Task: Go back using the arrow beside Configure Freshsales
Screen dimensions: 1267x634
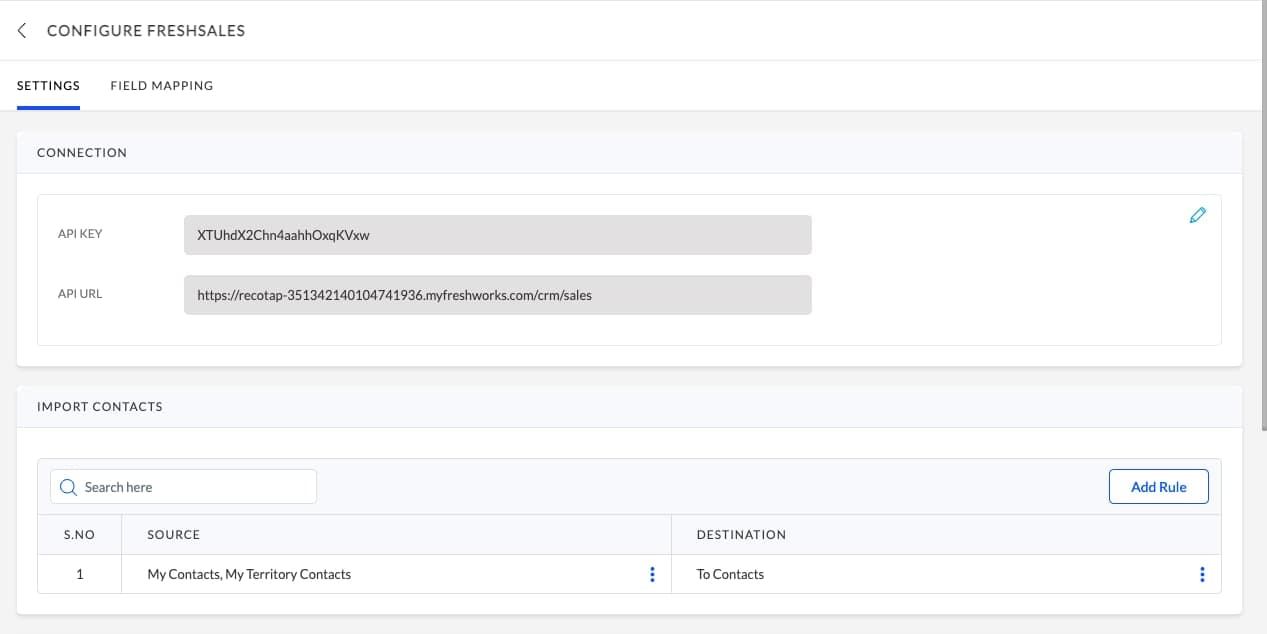Action: 22,31
